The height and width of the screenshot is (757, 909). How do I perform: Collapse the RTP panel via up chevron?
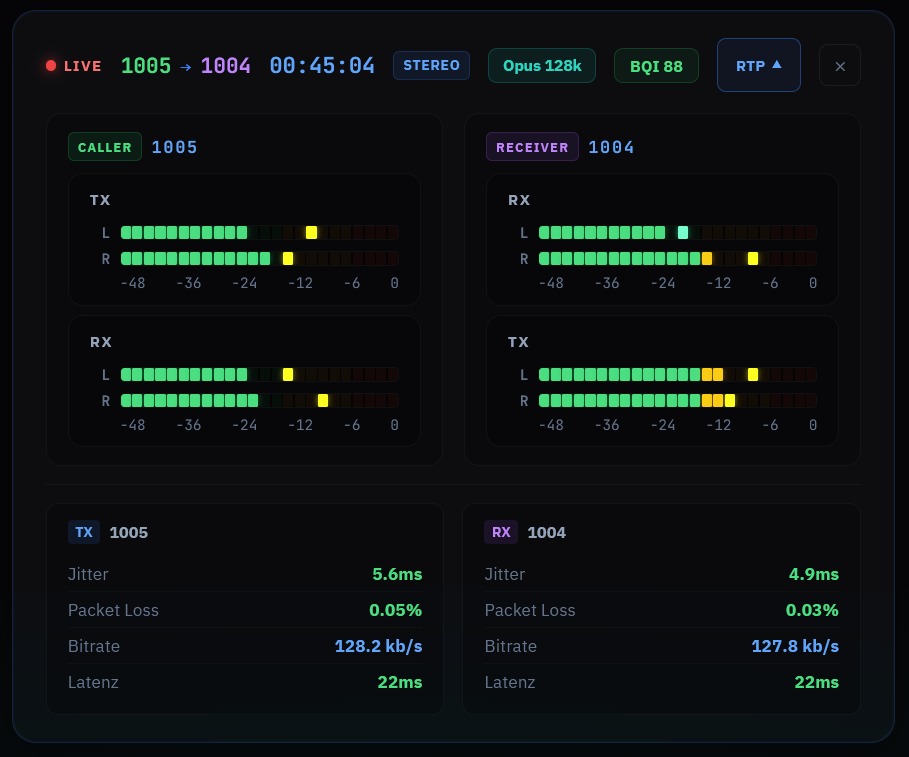pos(758,65)
